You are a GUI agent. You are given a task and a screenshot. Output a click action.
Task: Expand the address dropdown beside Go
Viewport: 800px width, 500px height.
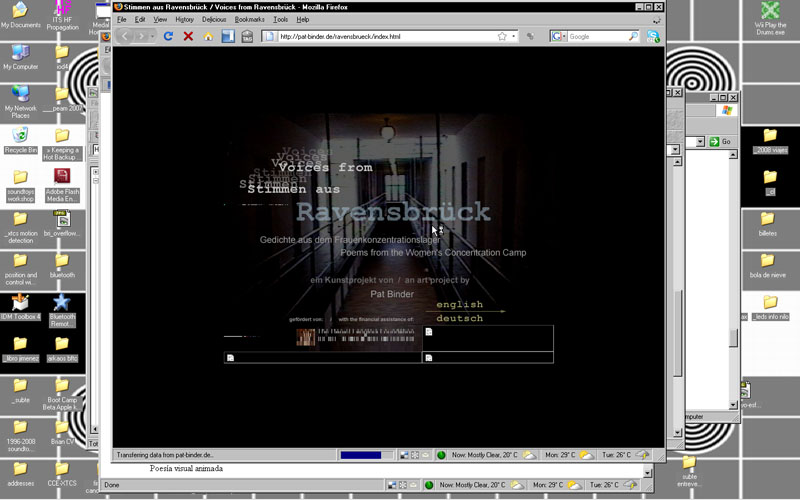(x=702, y=142)
